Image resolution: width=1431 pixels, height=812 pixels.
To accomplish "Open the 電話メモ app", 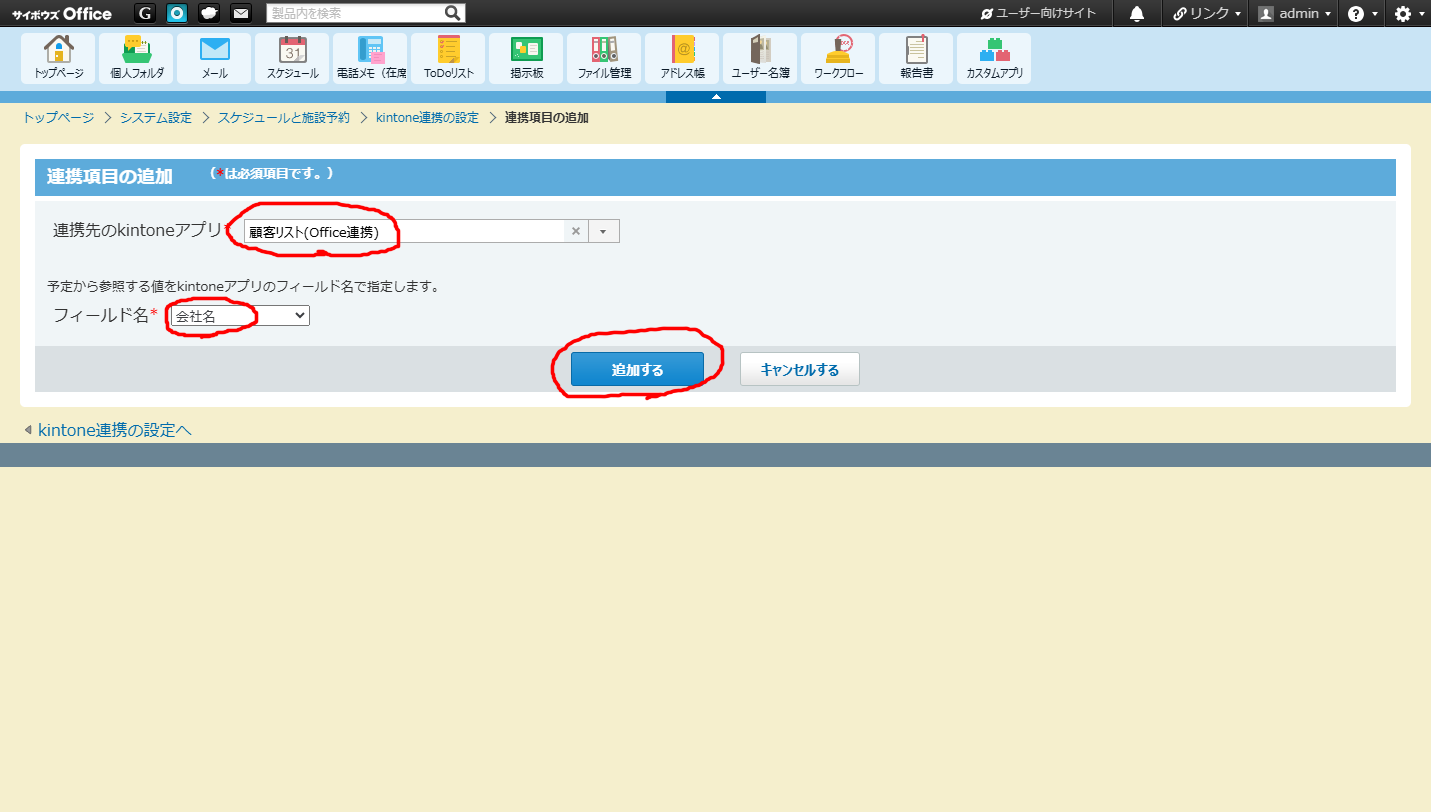I will (x=371, y=59).
